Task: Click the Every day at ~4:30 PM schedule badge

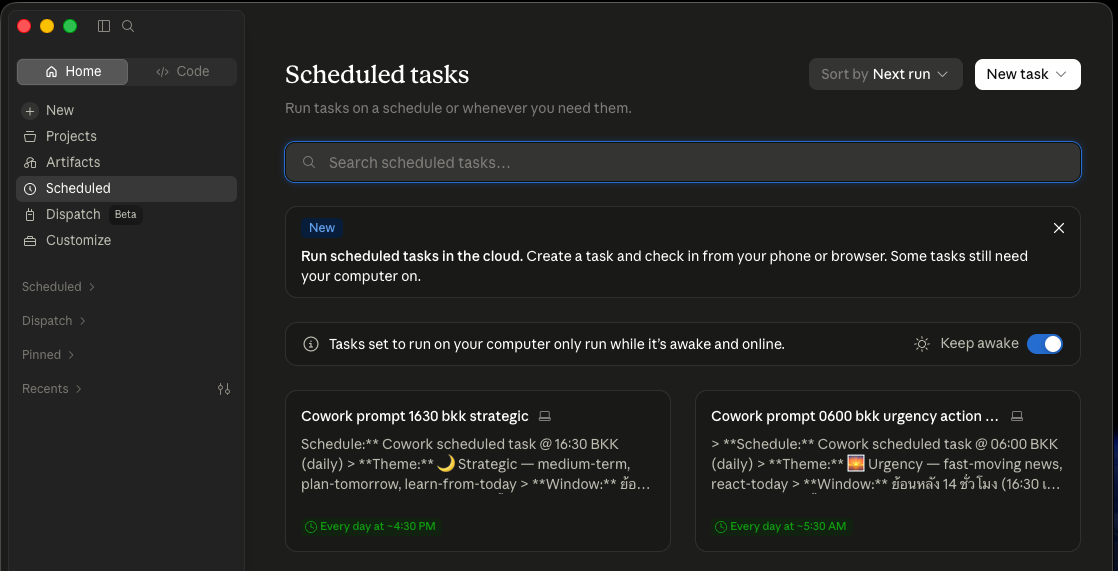Action: pyautogui.click(x=370, y=527)
